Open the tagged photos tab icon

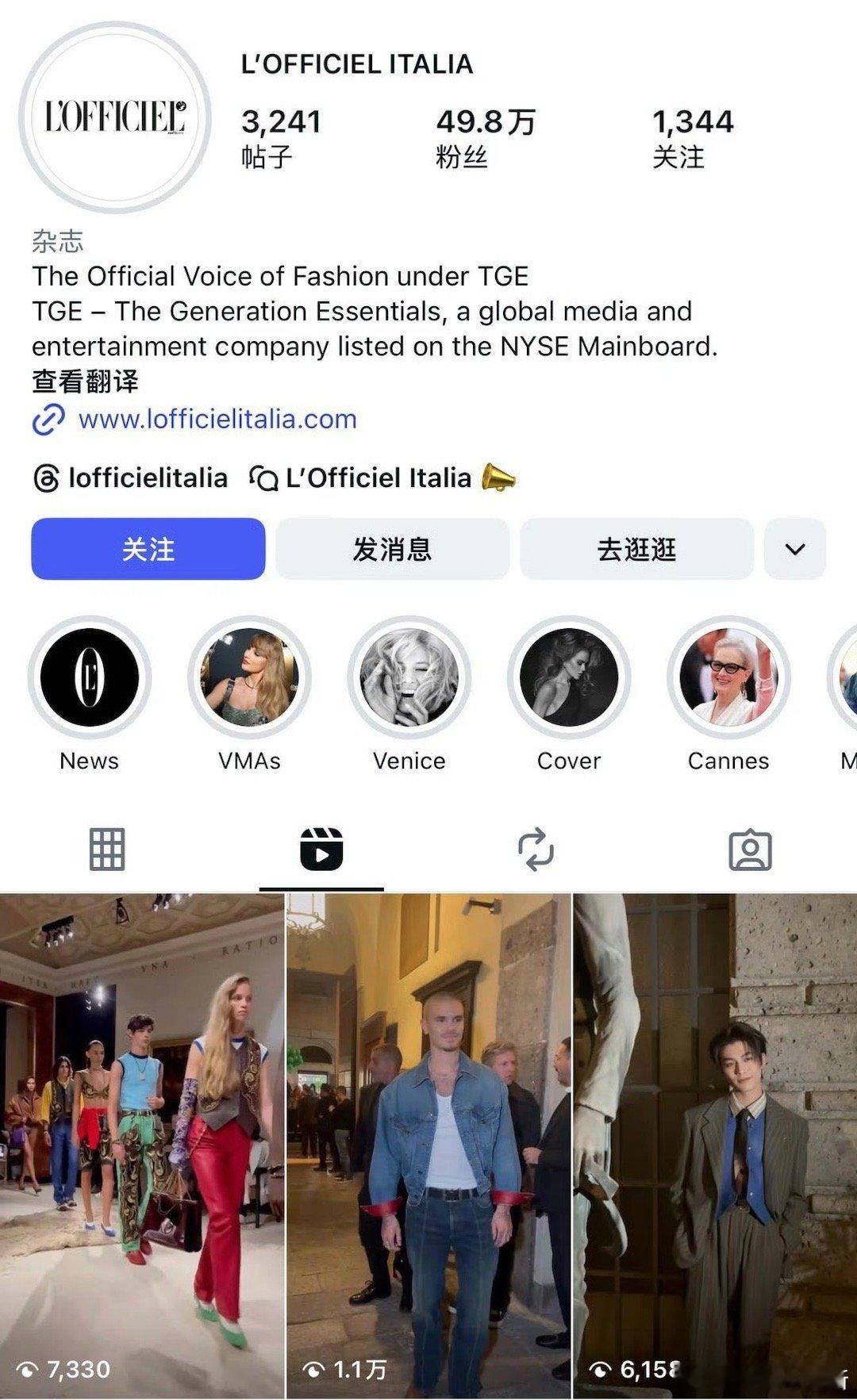point(750,850)
